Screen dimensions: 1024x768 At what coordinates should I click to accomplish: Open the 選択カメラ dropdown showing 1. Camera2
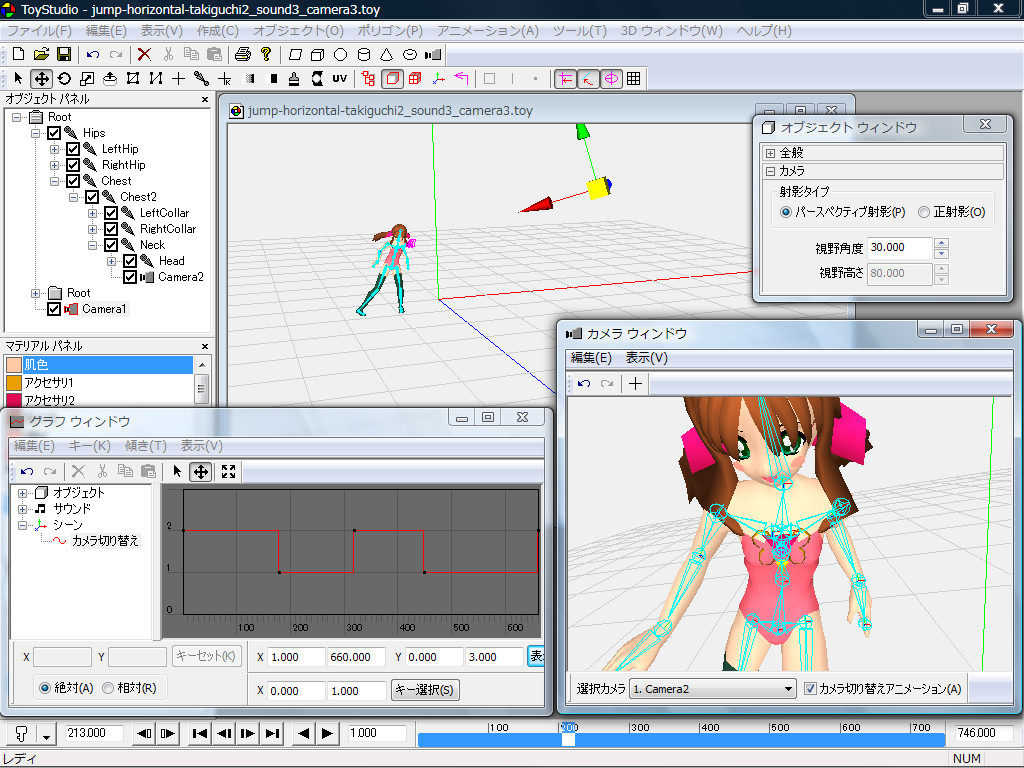click(x=712, y=688)
